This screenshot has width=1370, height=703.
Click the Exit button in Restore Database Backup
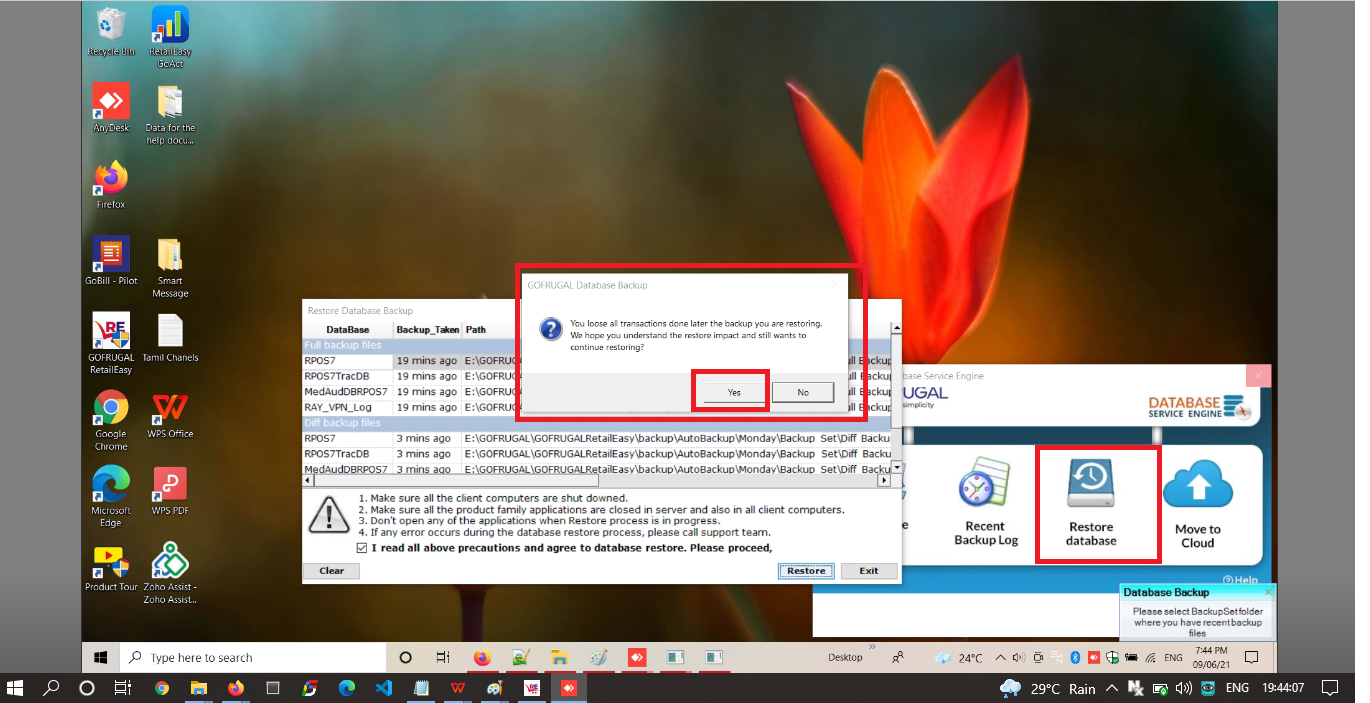(868, 571)
